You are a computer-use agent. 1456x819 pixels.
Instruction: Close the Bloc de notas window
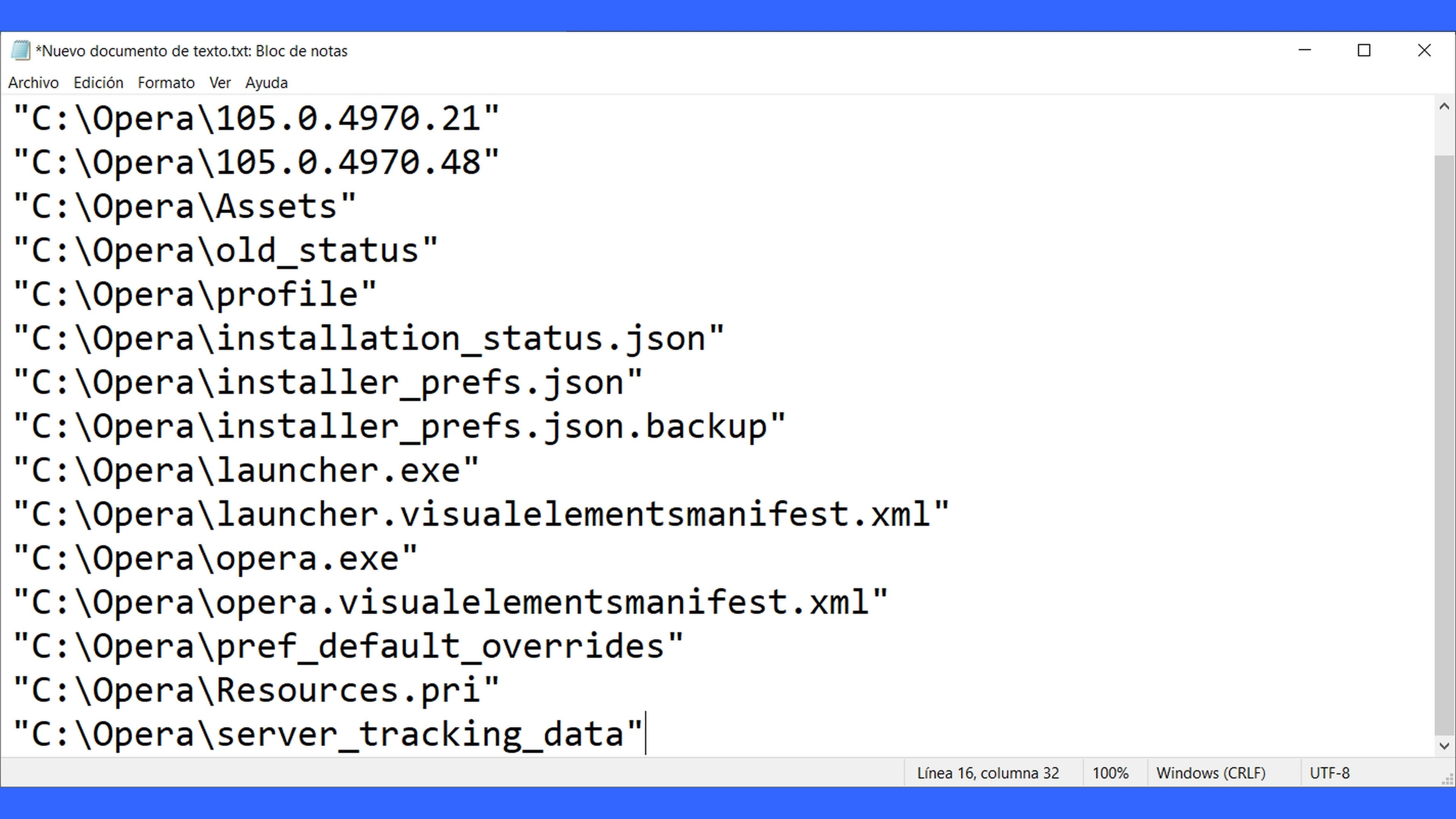[x=1424, y=50]
